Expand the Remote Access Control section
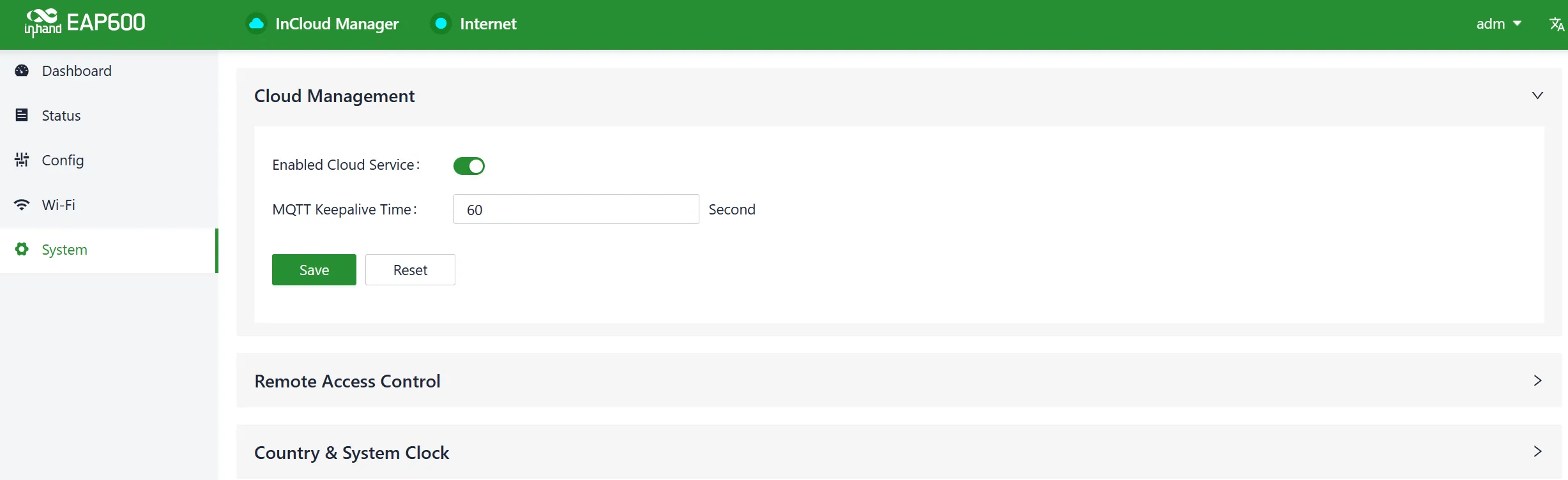Image resolution: width=1568 pixels, height=480 pixels. coord(1537,380)
